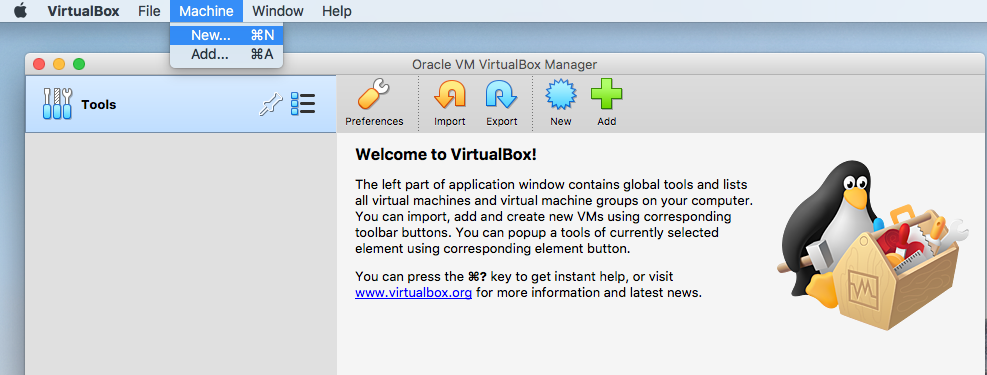Open the File menu
Screen dimensions: 987x375
pyautogui.click(x=149, y=11)
